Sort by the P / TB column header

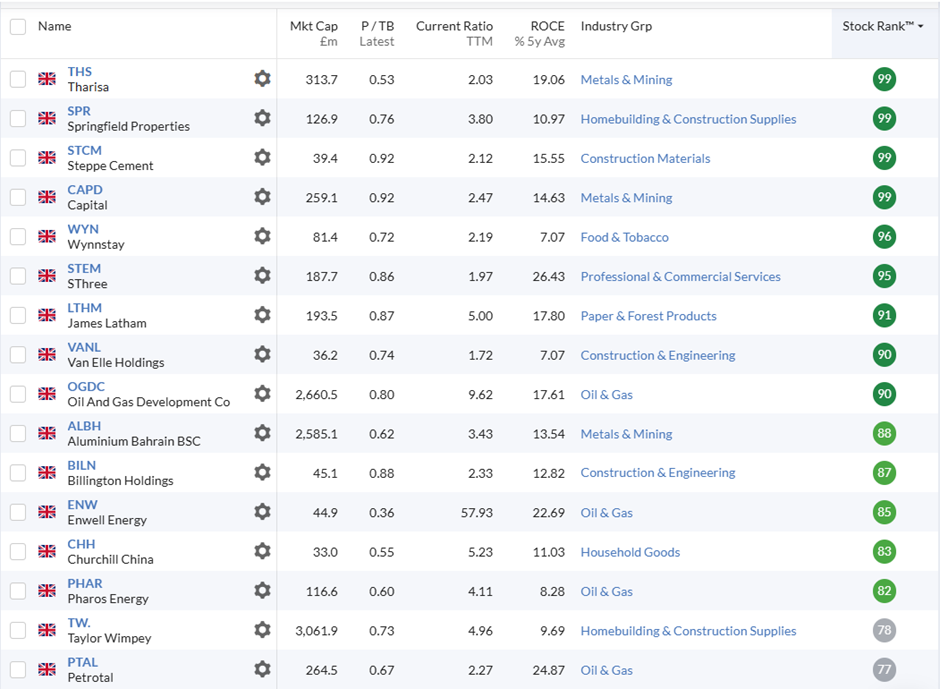(377, 34)
